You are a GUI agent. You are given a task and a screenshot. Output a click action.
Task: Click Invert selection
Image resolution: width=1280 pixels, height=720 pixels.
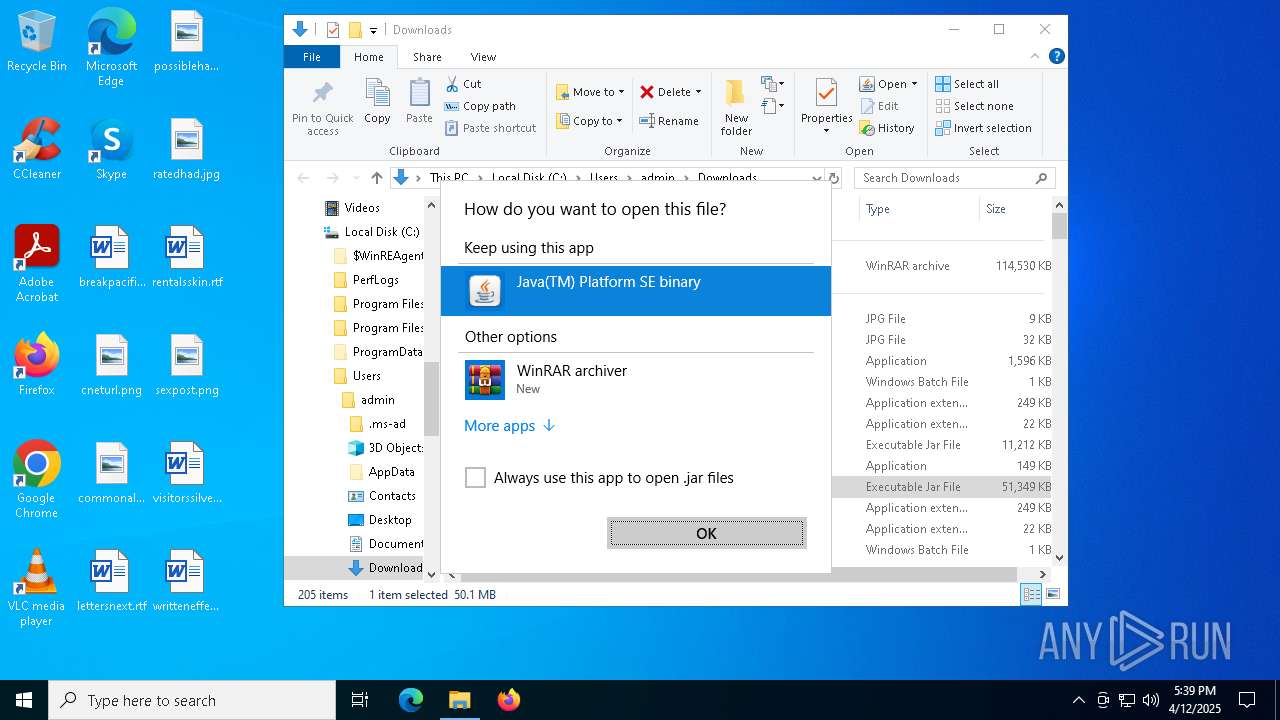click(983, 128)
